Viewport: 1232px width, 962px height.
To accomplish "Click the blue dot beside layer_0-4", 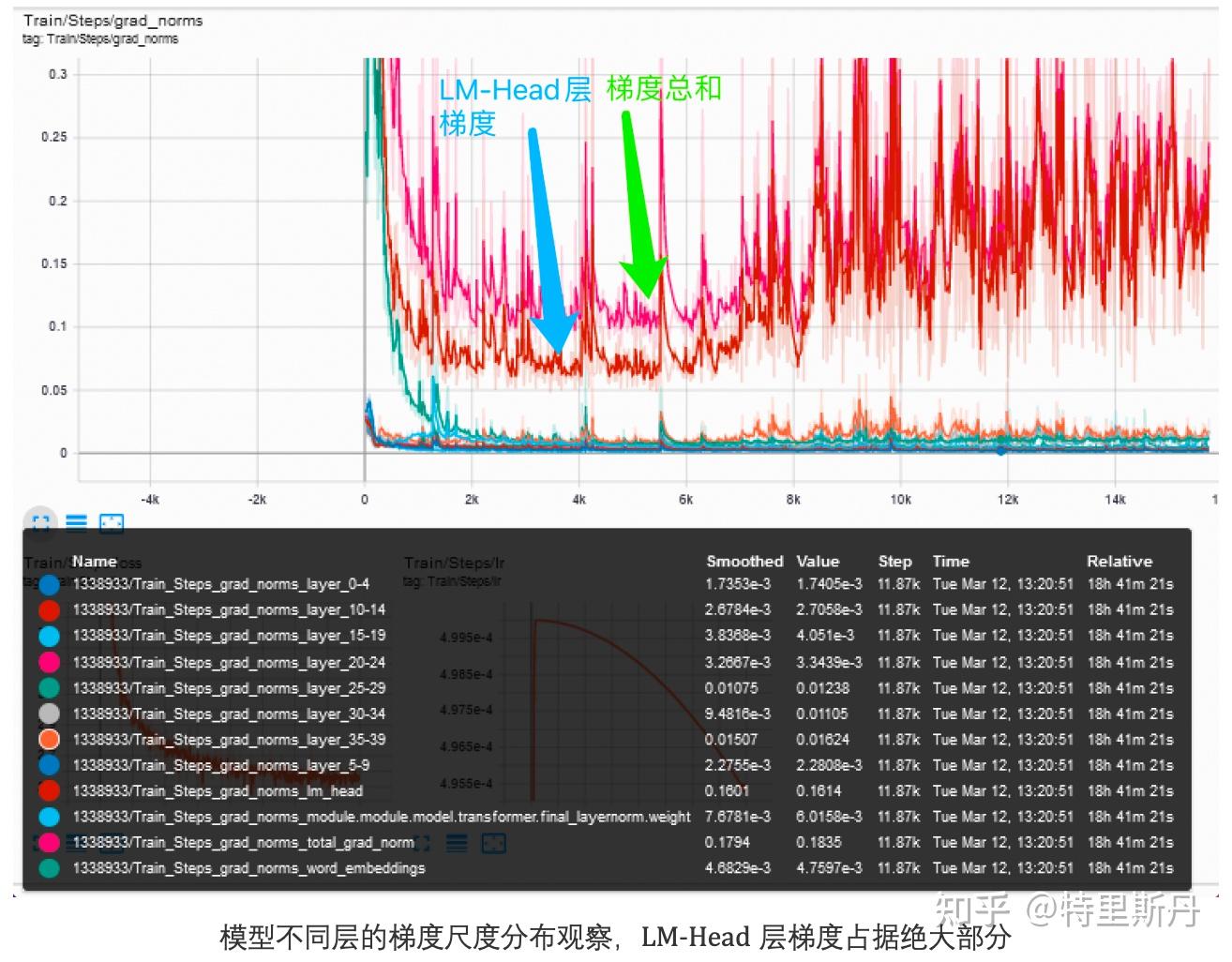I will pyautogui.click(x=49, y=584).
